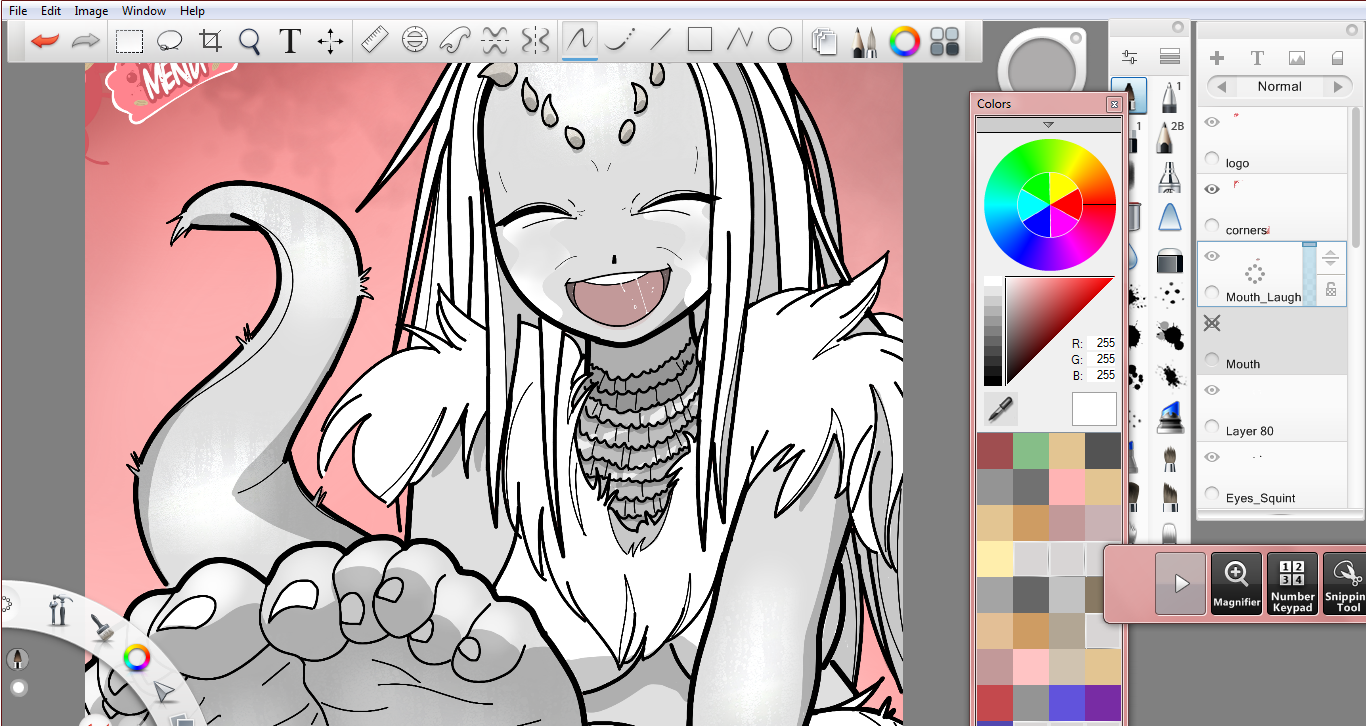Screen dimensions: 1366x726
Task: Click the current white color box
Action: [x=1094, y=408]
